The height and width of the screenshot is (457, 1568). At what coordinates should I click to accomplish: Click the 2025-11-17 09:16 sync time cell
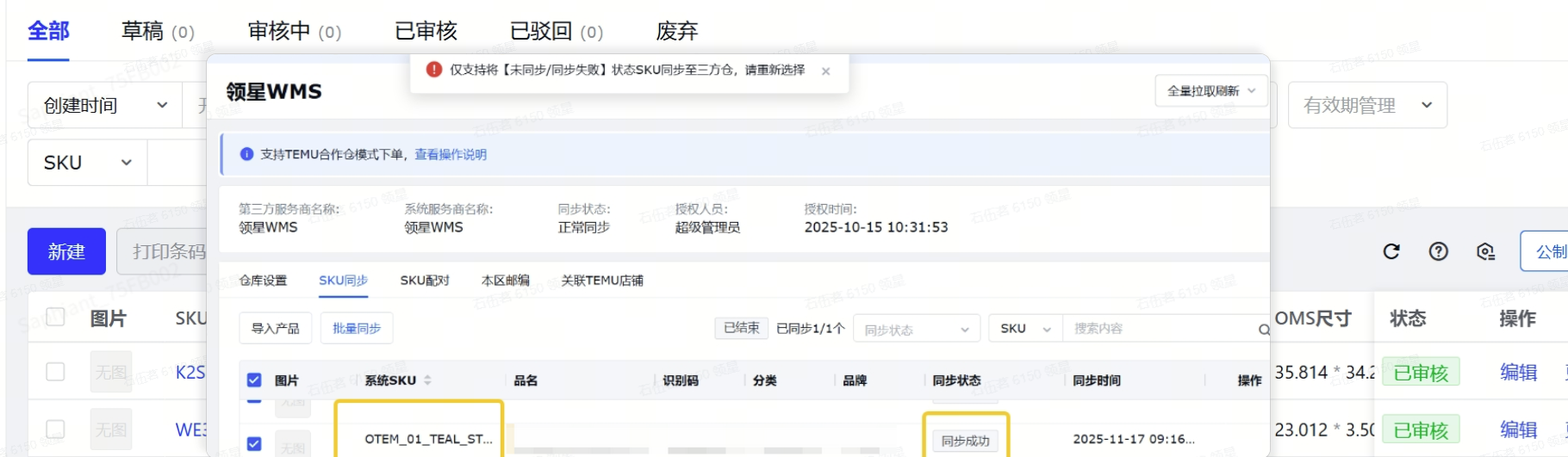coord(1134,439)
